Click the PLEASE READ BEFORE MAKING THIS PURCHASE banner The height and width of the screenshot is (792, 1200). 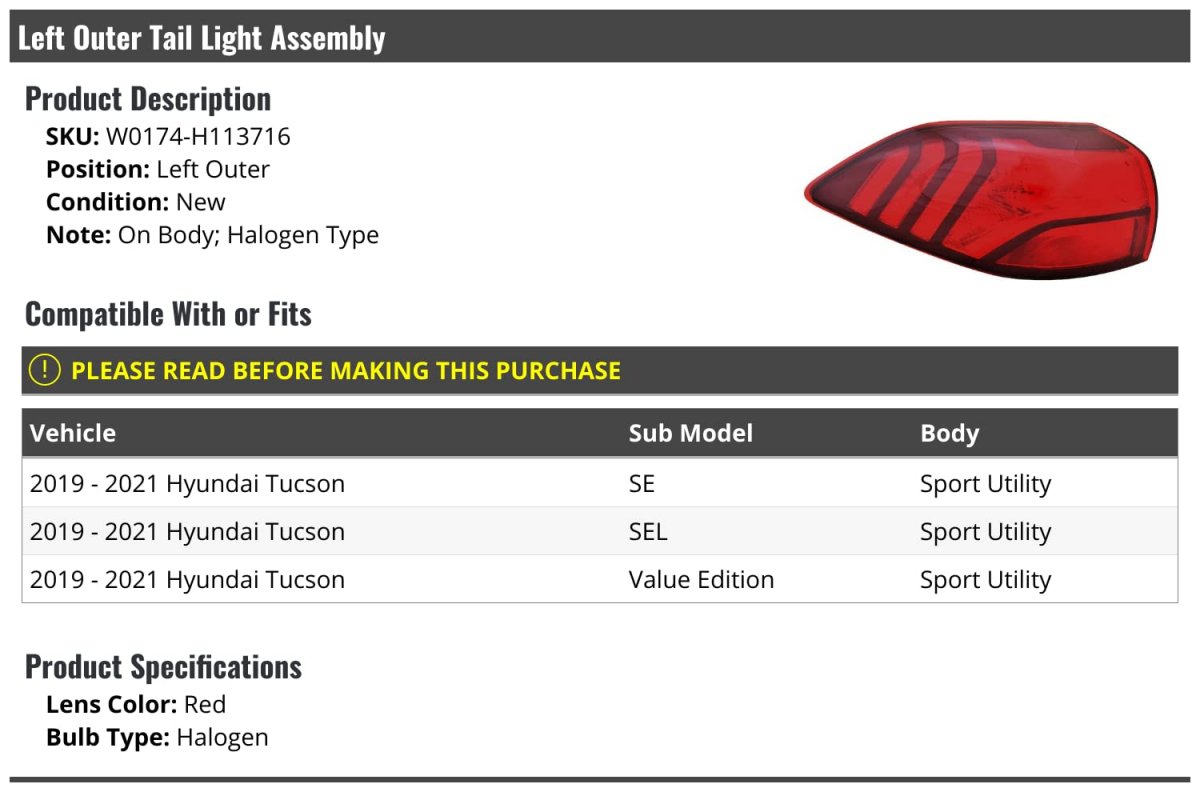click(600, 370)
